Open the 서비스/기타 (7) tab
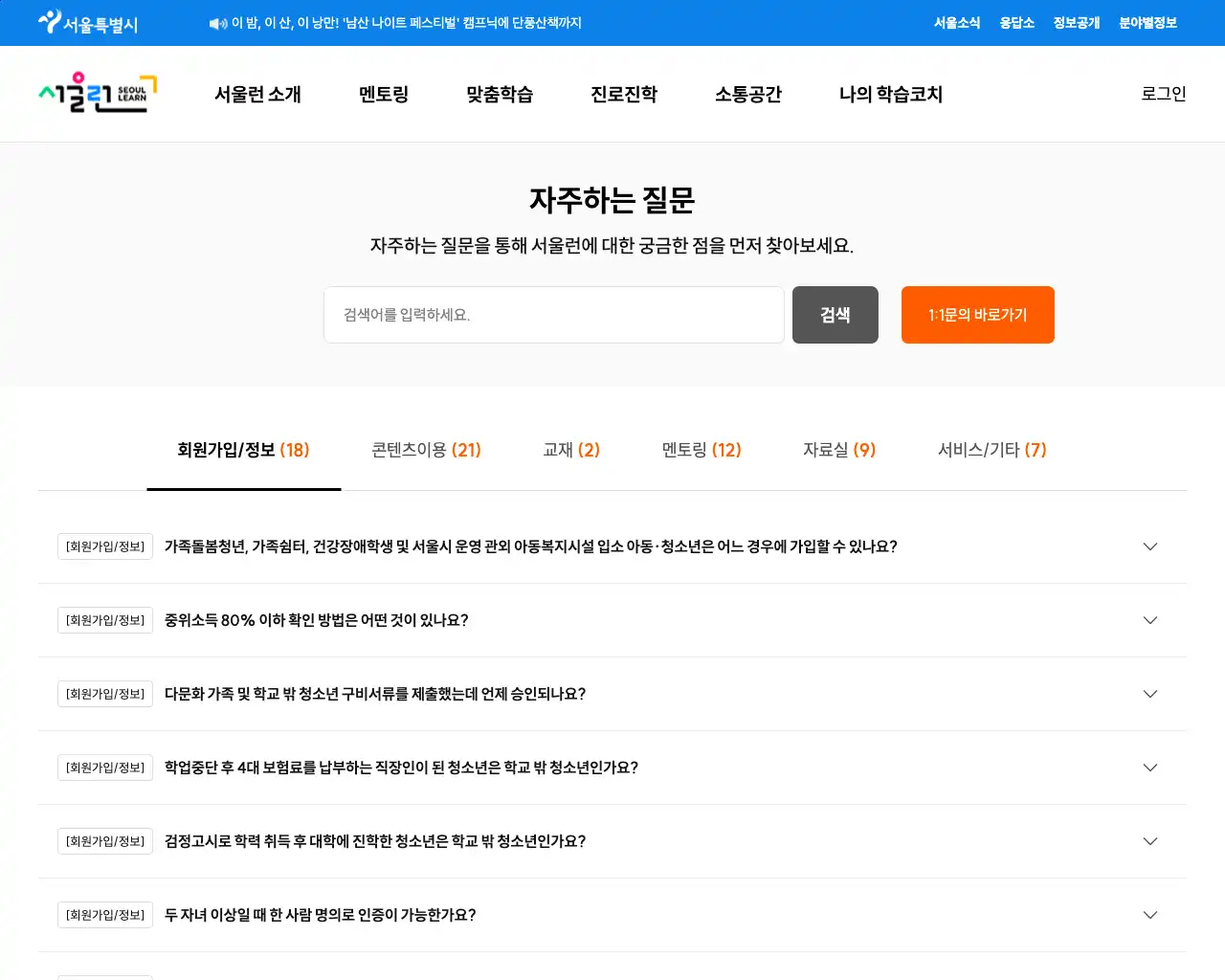 [x=992, y=450]
